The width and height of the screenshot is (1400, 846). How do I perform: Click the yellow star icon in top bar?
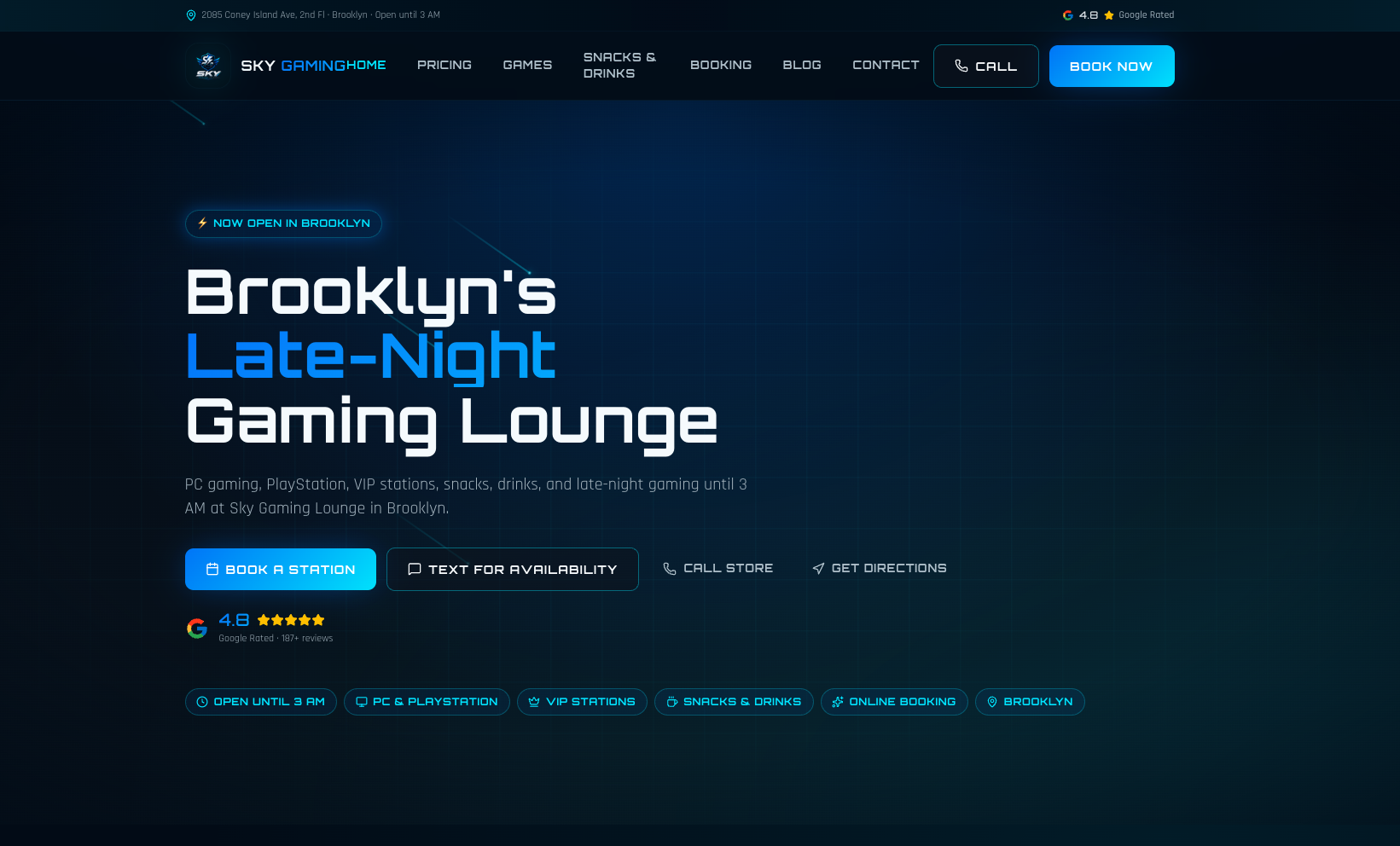pyautogui.click(x=1109, y=15)
